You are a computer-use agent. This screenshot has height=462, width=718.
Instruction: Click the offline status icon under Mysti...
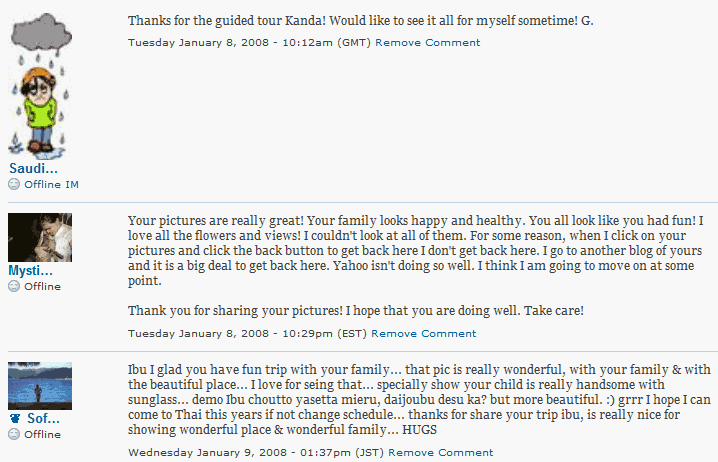(x=14, y=287)
